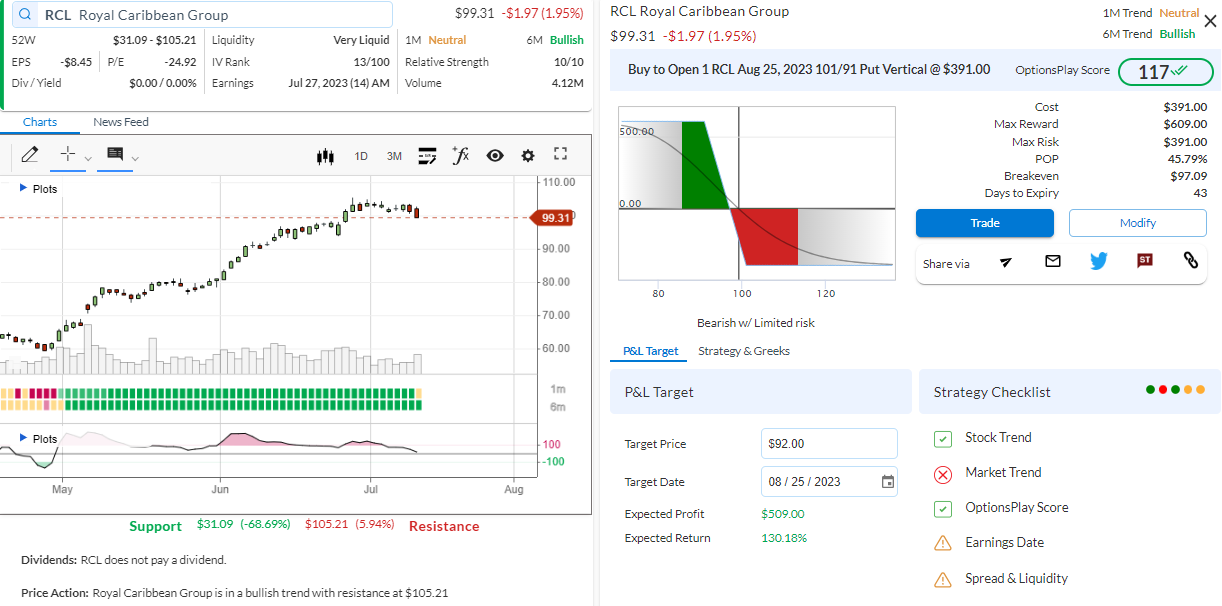Click the 'Very Liquid' liquidity value

coord(361,40)
